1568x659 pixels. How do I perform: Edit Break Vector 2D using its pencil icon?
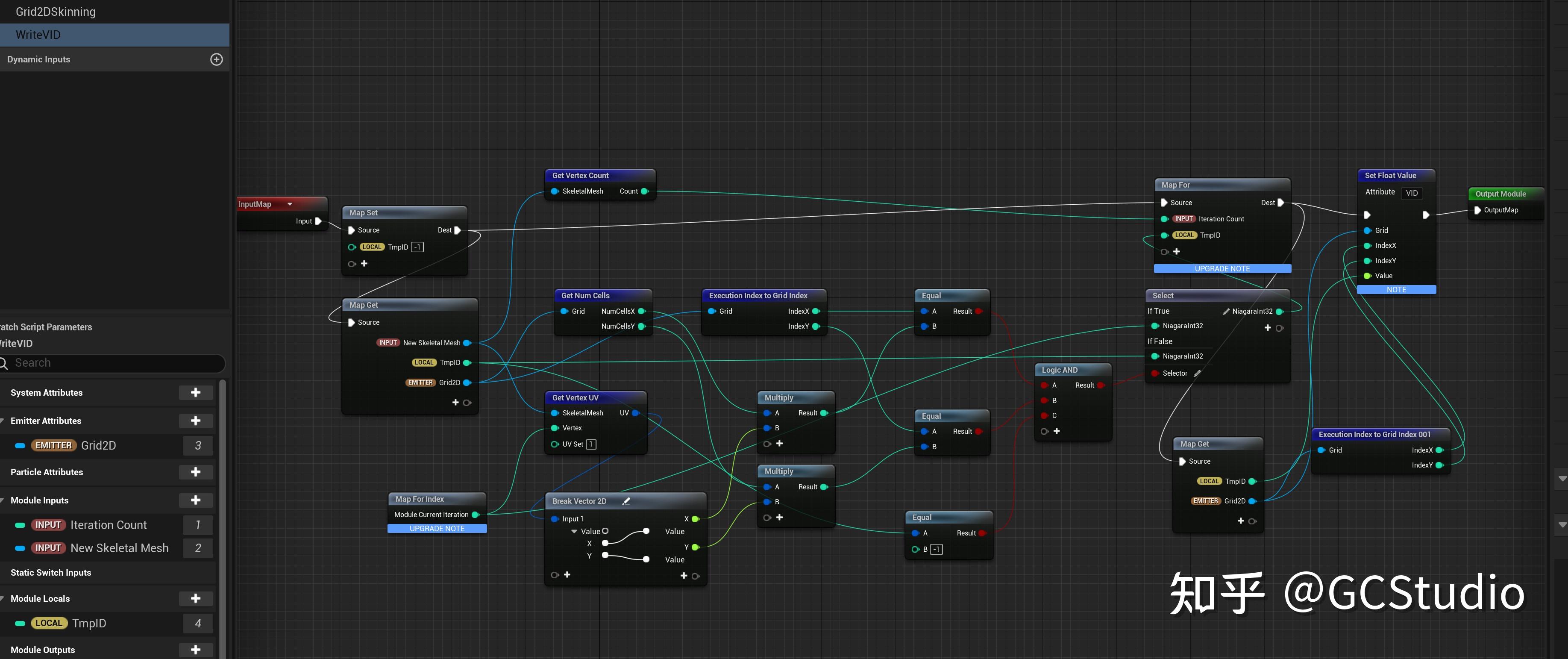(x=626, y=500)
